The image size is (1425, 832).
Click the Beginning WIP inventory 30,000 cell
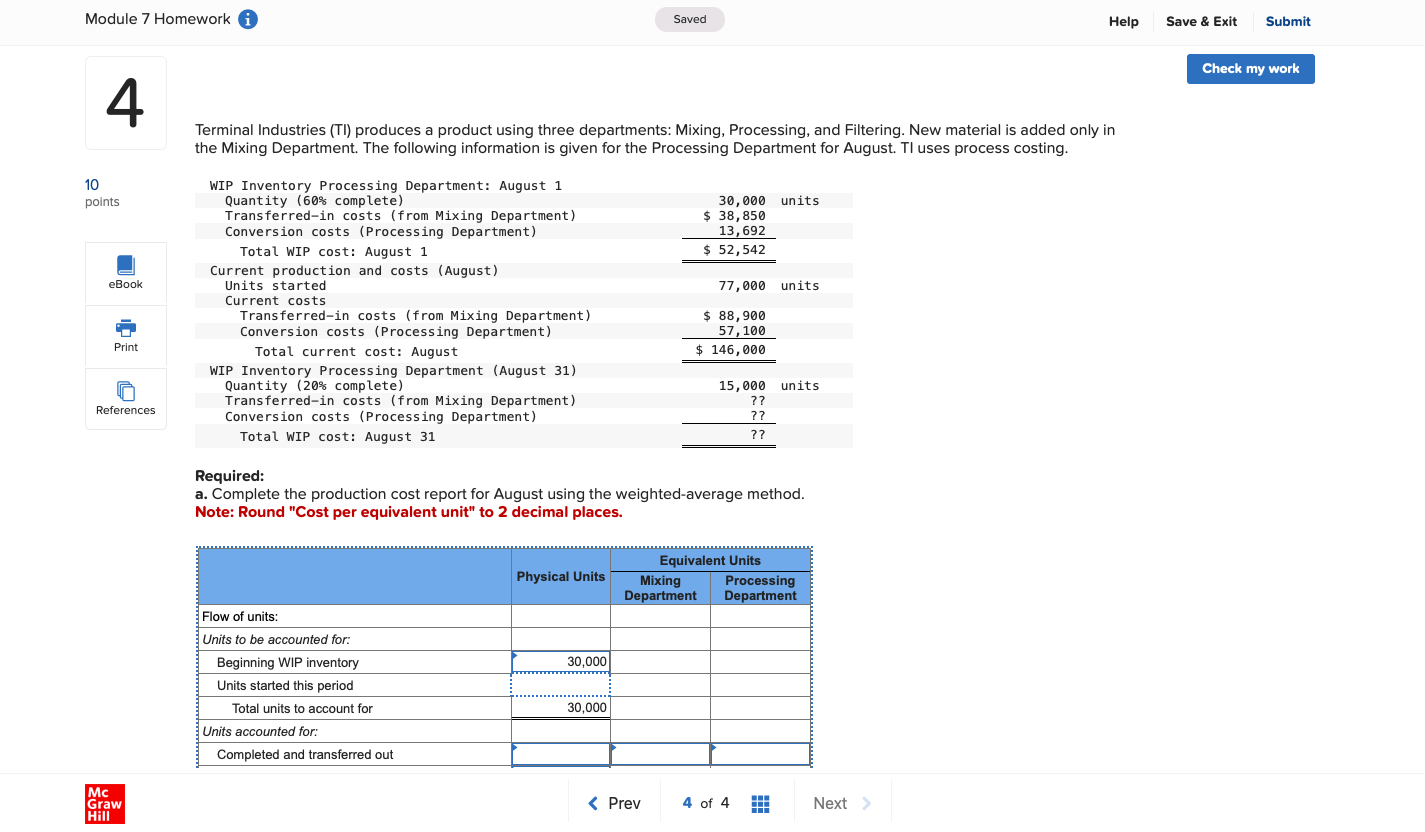560,661
